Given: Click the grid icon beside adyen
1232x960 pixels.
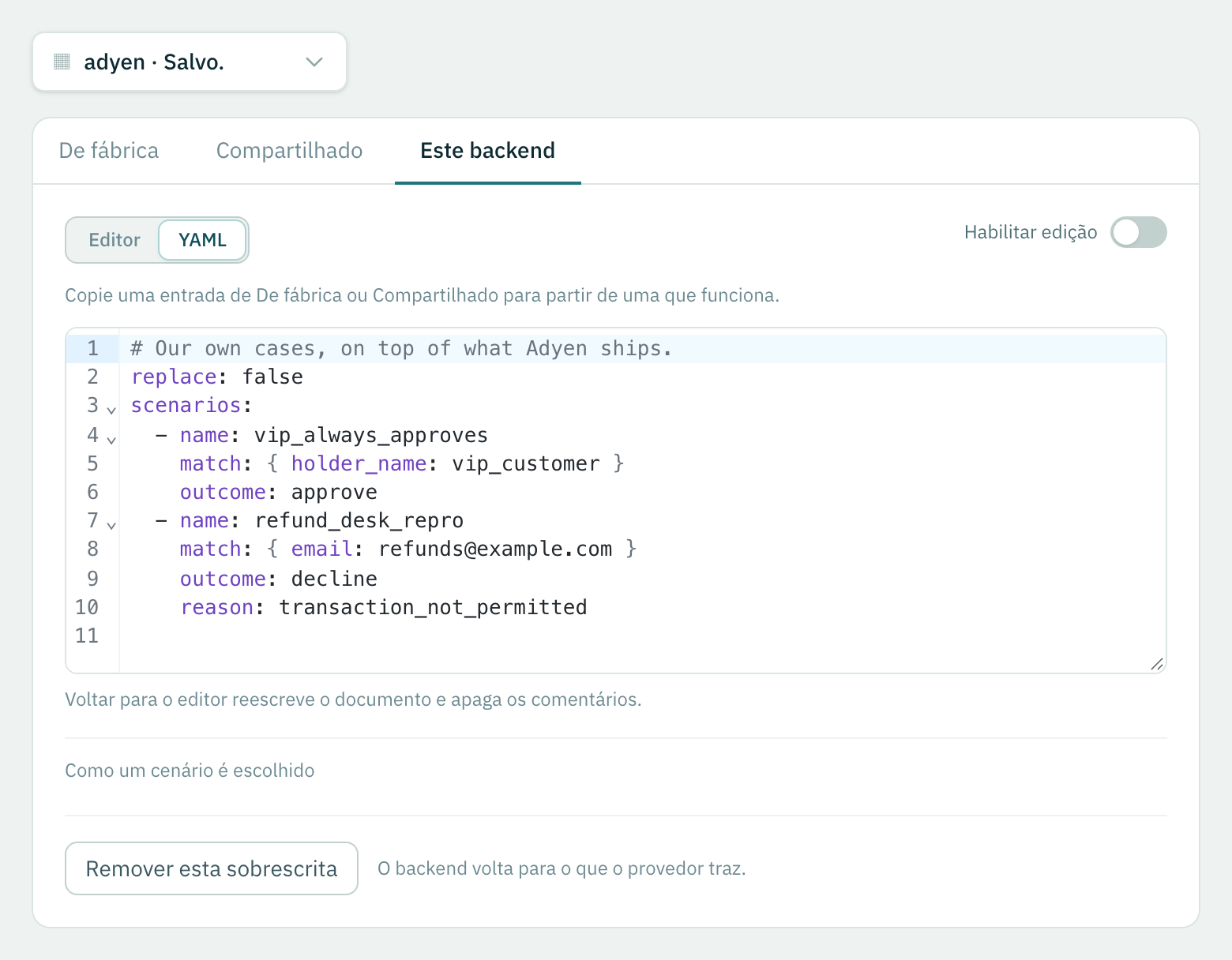Looking at the screenshot, I should tap(62, 62).
